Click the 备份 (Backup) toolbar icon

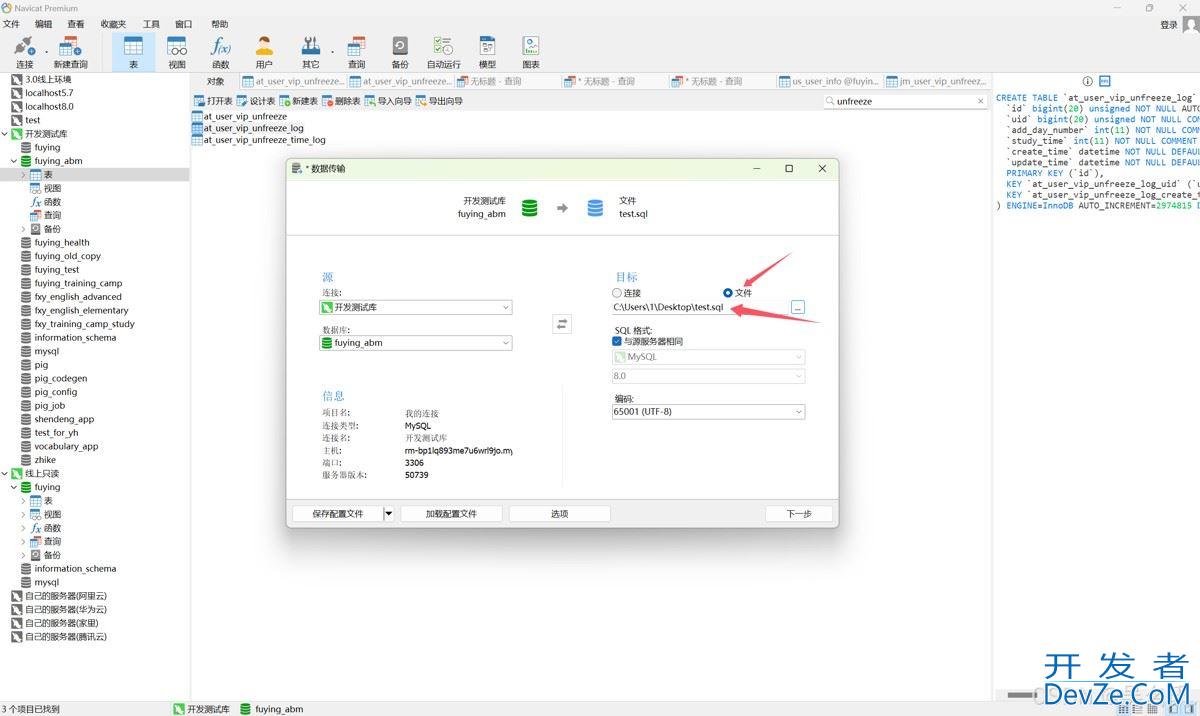click(x=400, y=51)
